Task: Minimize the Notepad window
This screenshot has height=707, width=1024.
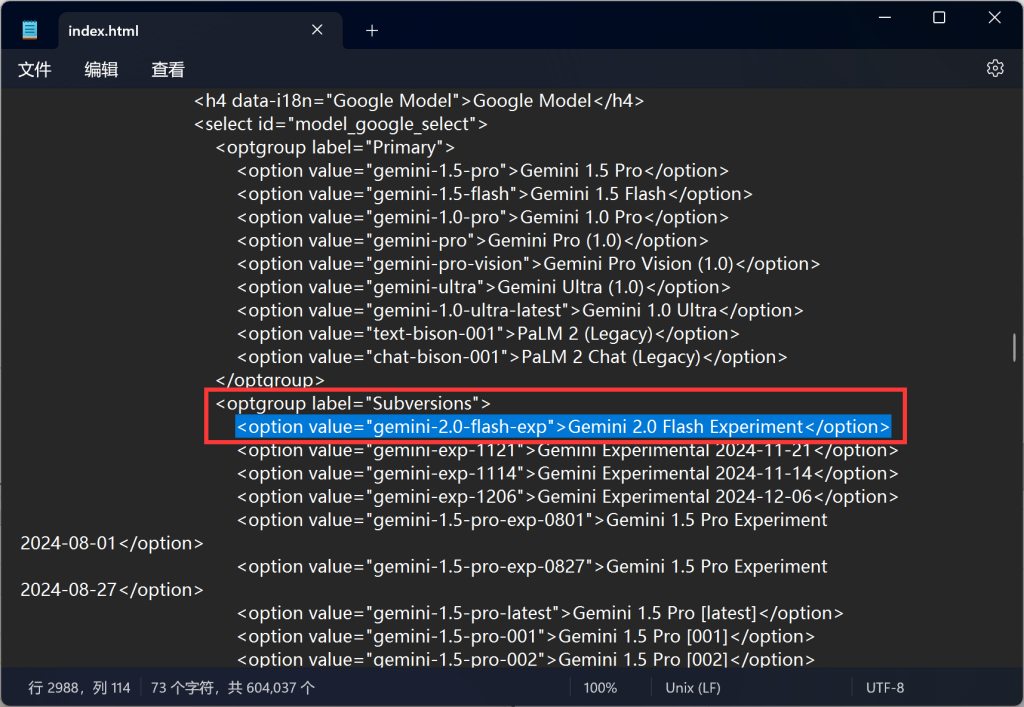Action: click(x=885, y=18)
